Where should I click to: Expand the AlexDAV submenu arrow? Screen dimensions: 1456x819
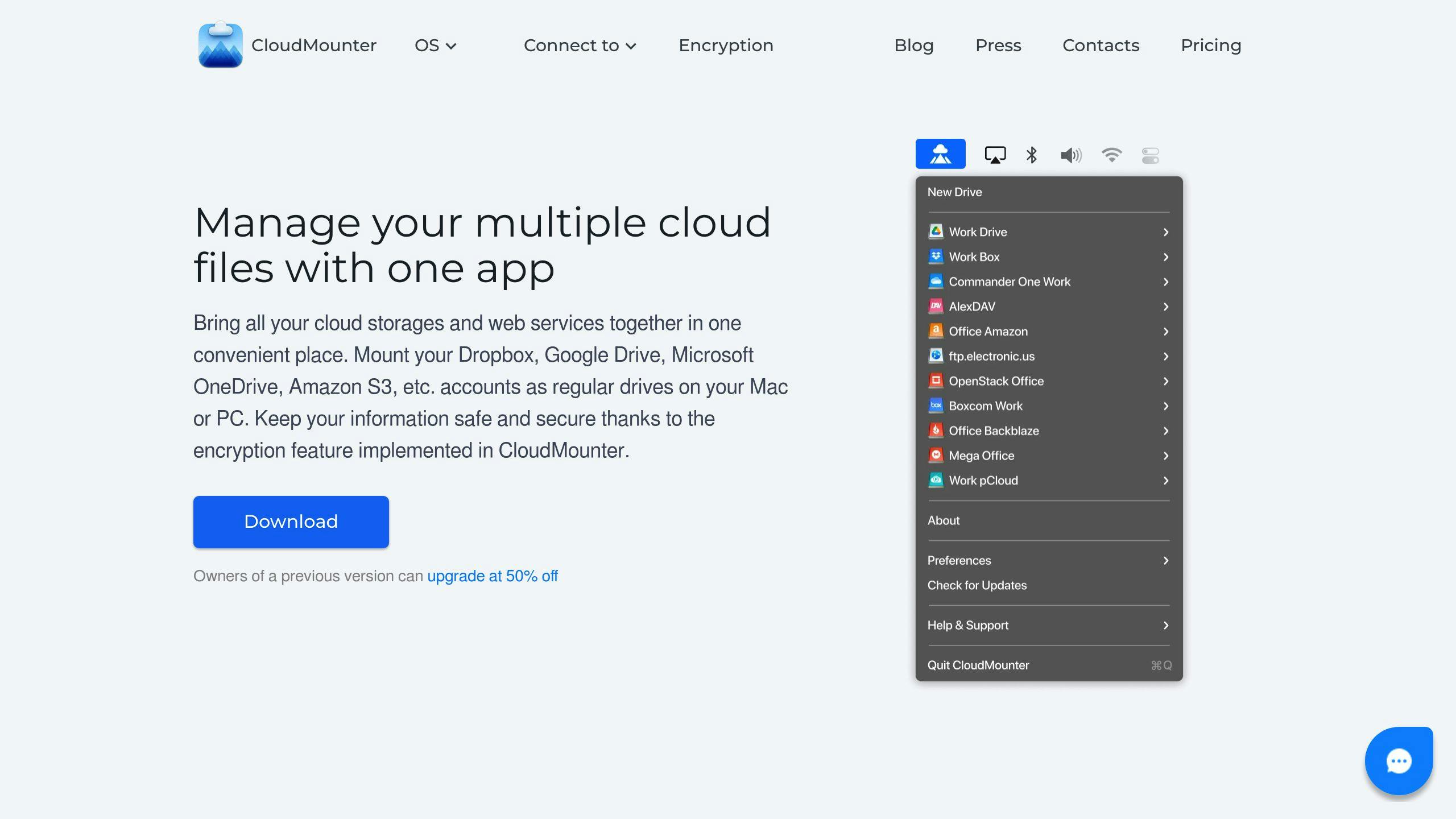pyautogui.click(x=1165, y=307)
